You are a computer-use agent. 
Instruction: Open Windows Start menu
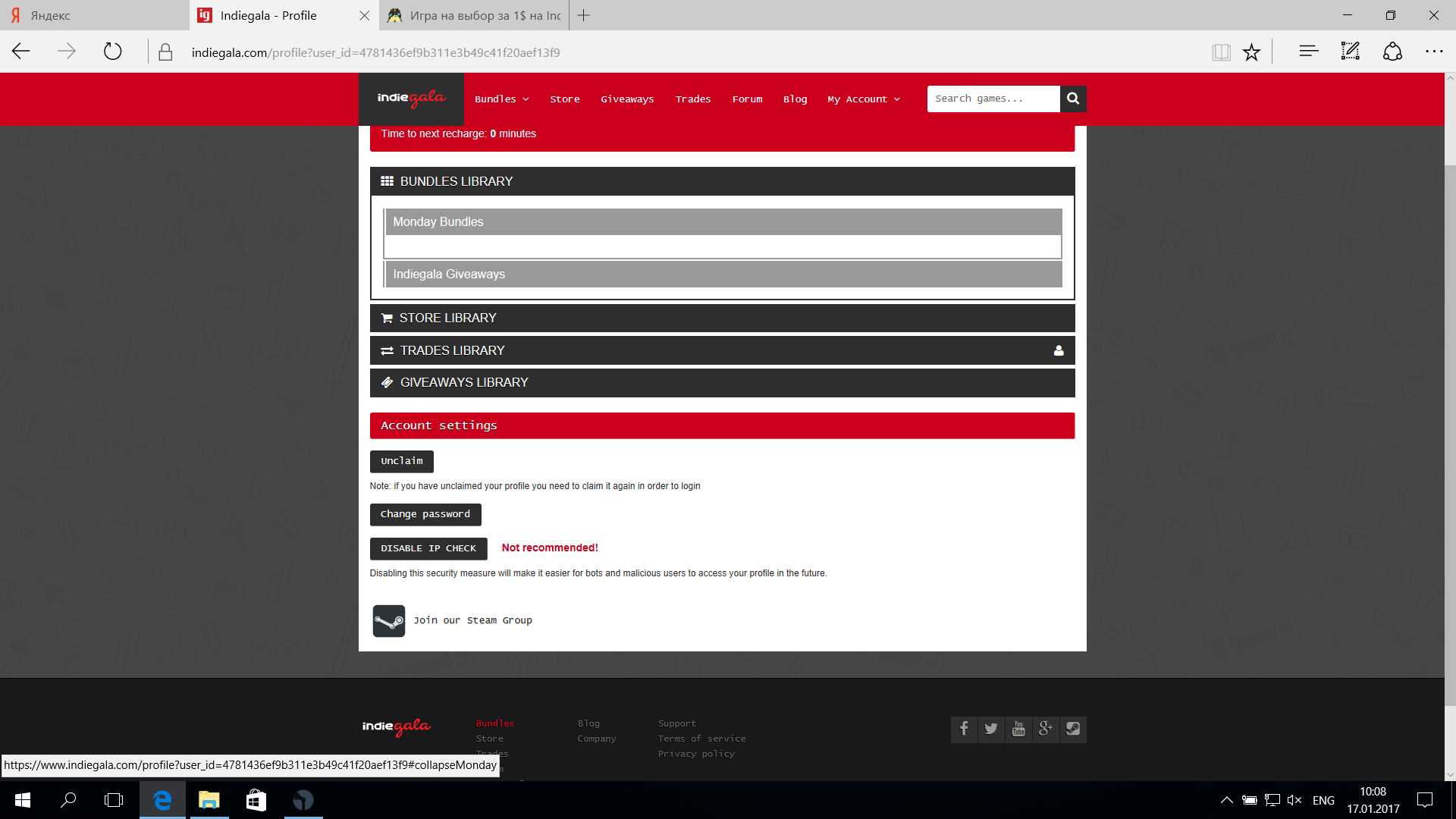(23, 800)
